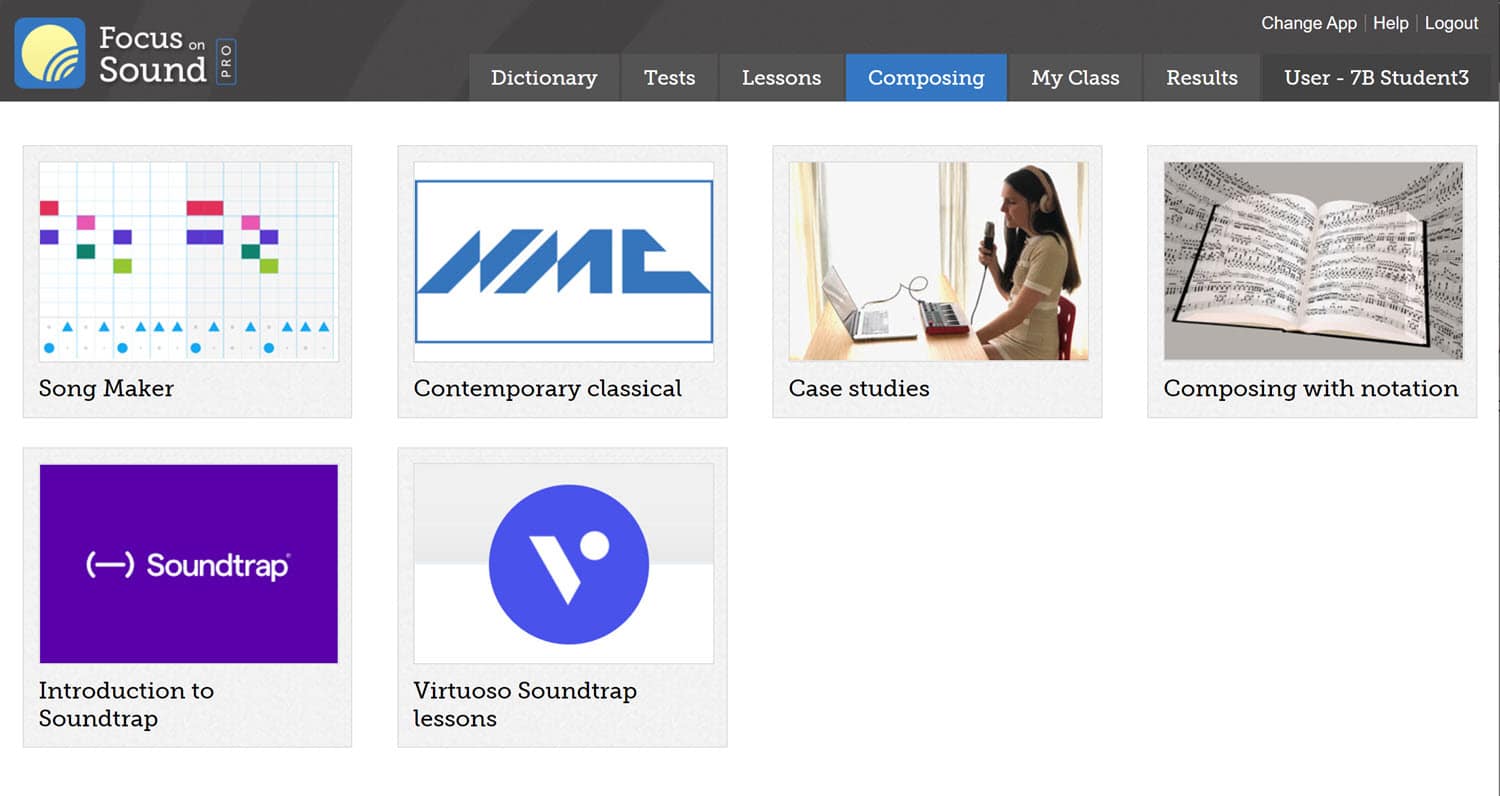Switch to the Dictionary tab
This screenshot has height=796, width=1500.
[x=544, y=78]
